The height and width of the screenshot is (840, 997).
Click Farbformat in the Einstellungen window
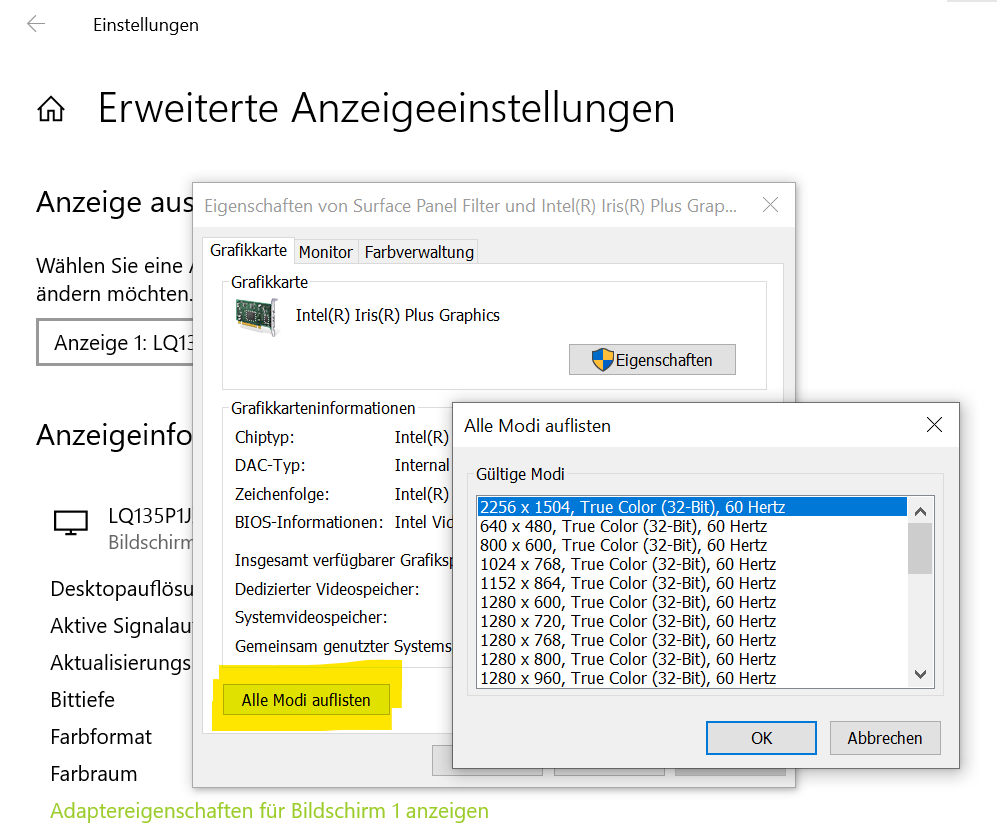pos(101,737)
